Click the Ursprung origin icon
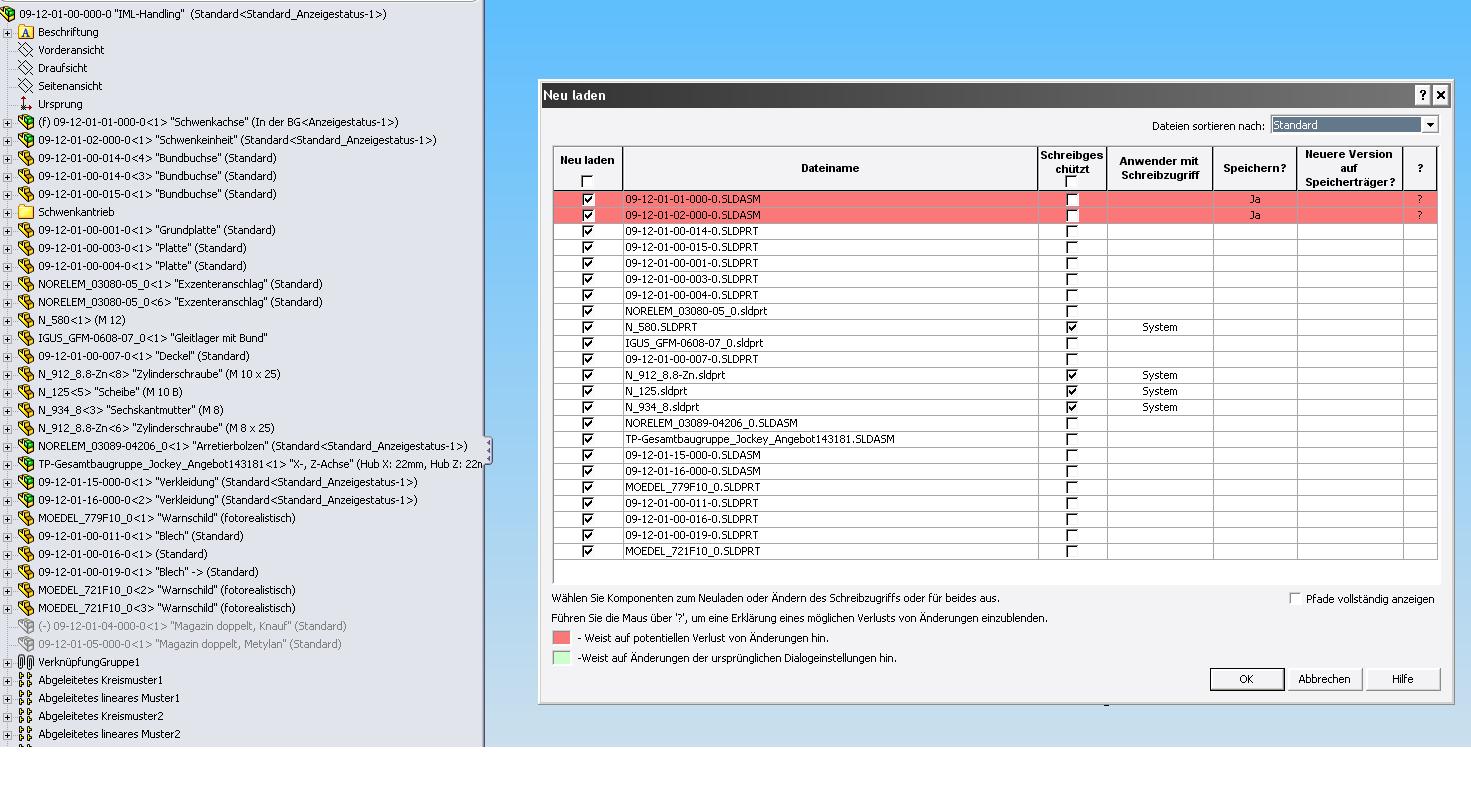This screenshot has height=800, width=1471. point(26,104)
